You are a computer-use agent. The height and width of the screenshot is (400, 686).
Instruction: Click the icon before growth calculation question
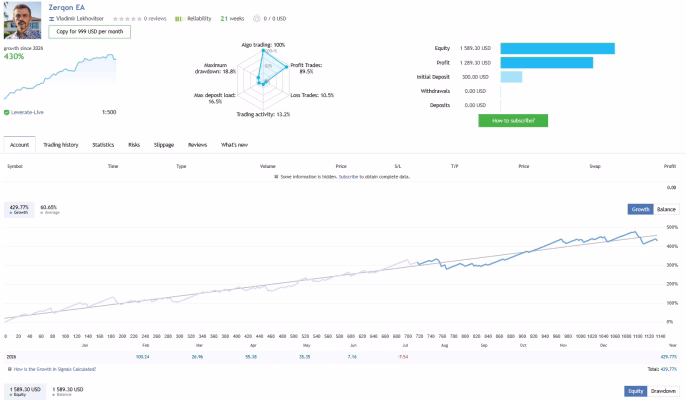(10, 369)
